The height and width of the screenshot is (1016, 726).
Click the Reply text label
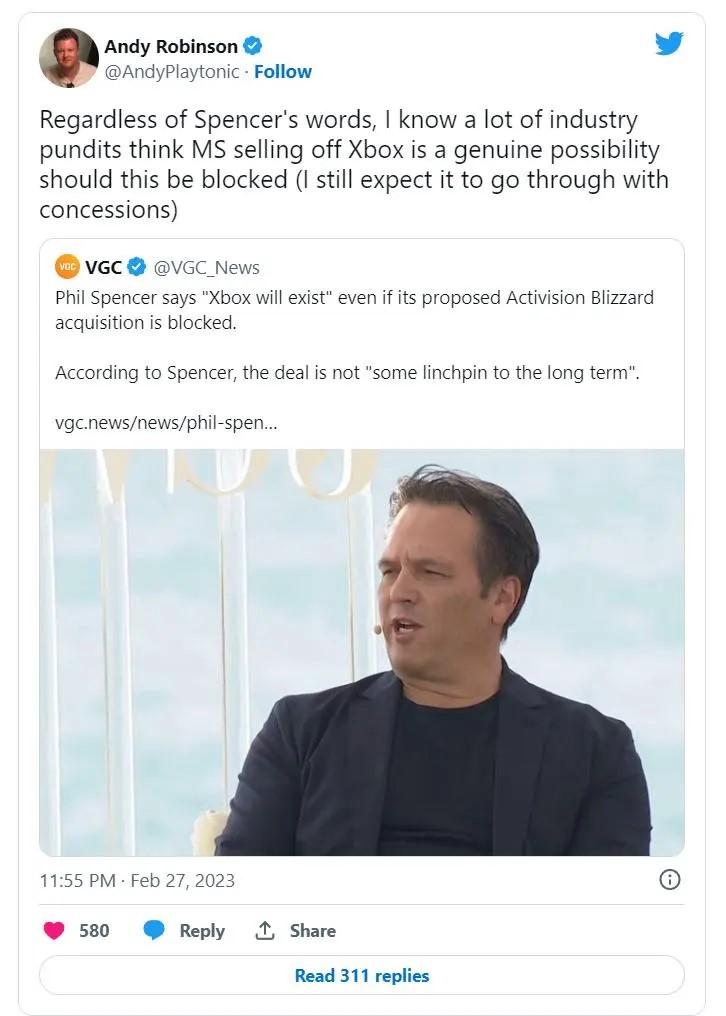pyautogui.click(x=202, y=930)
